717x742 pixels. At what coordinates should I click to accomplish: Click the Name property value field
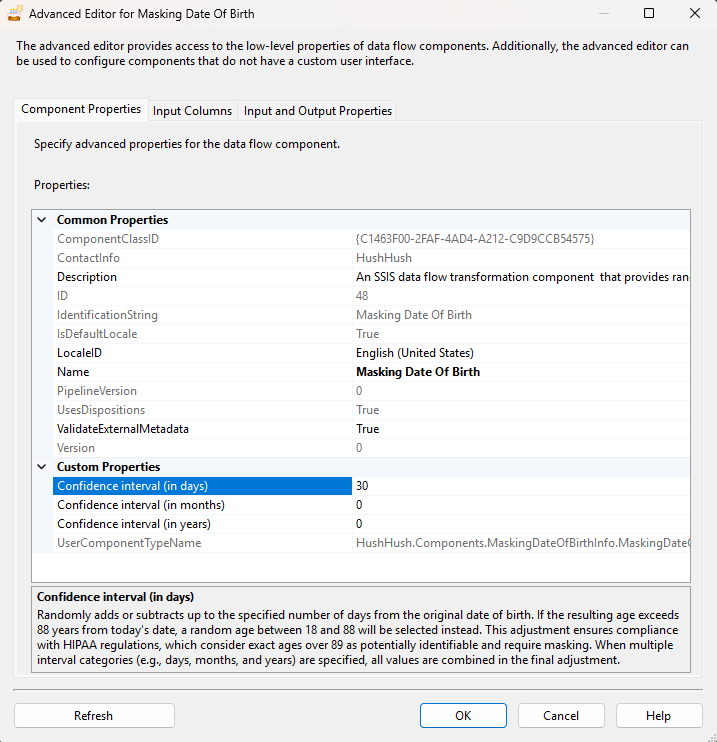(x=520, y=372)
